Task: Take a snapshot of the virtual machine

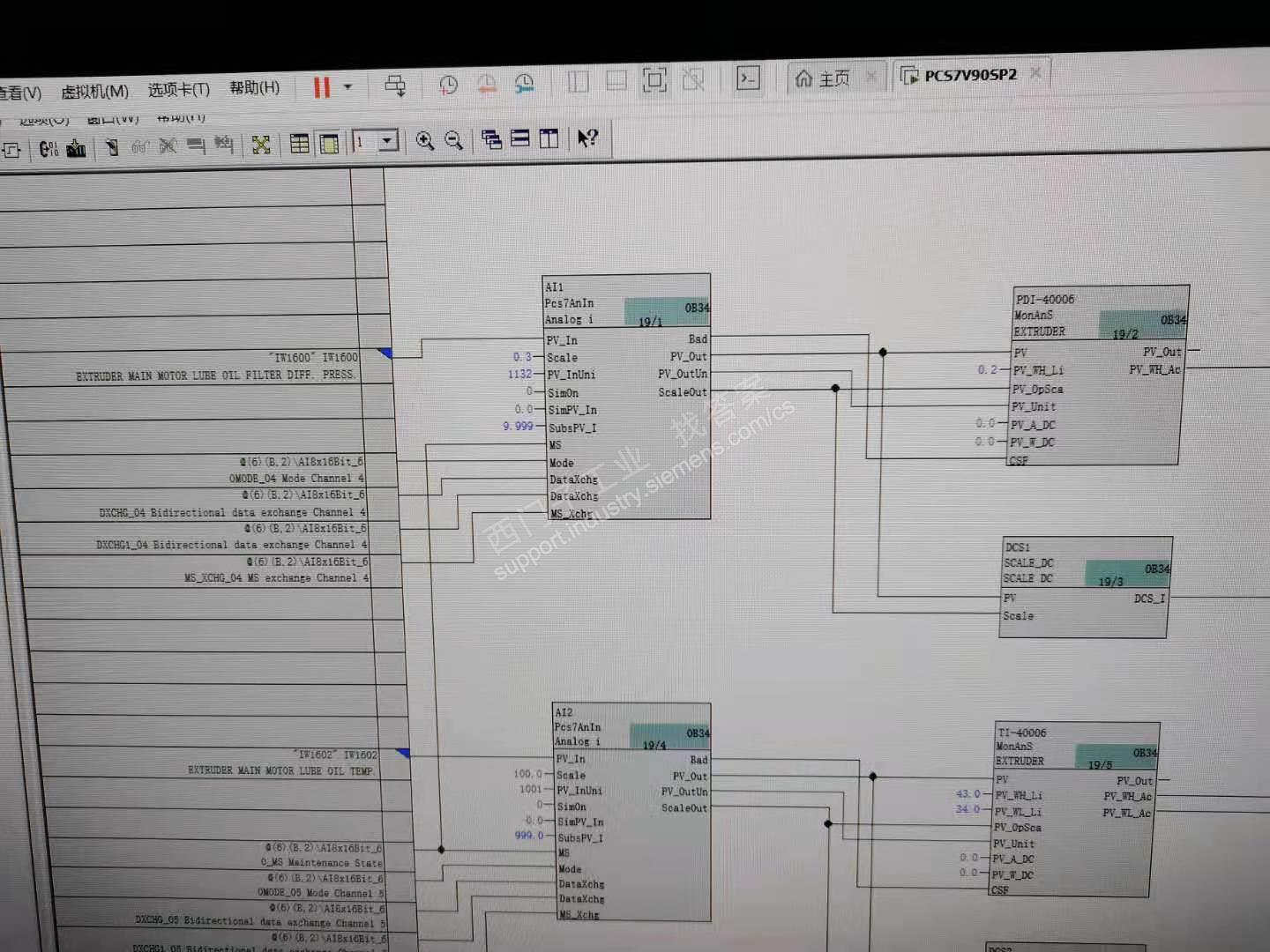Action: click(448, 85)
